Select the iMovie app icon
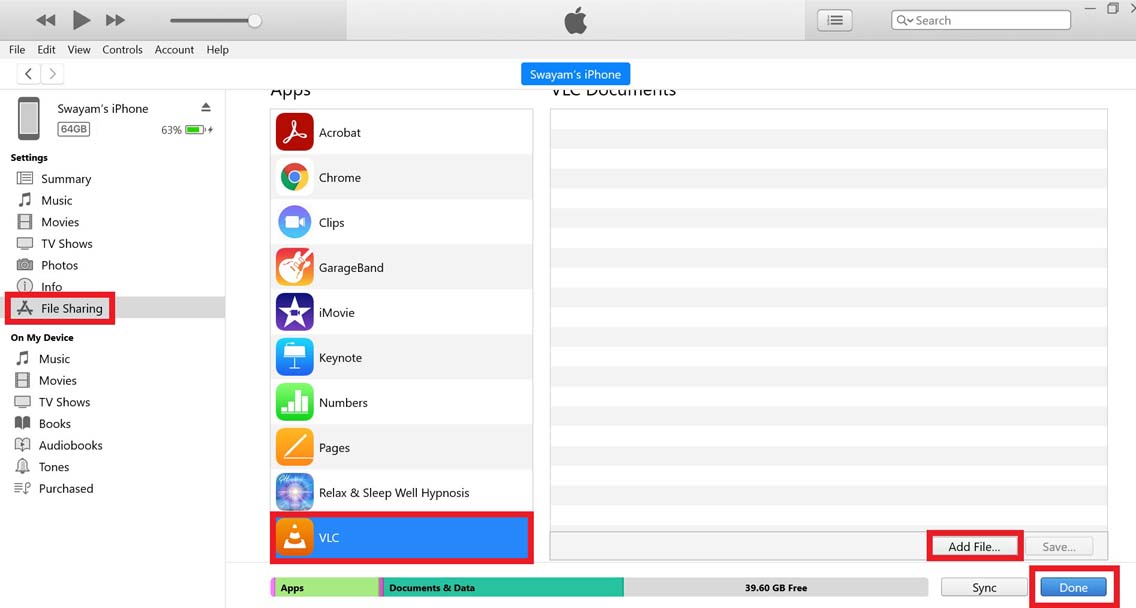The image size is (1136, 608). 400,312
